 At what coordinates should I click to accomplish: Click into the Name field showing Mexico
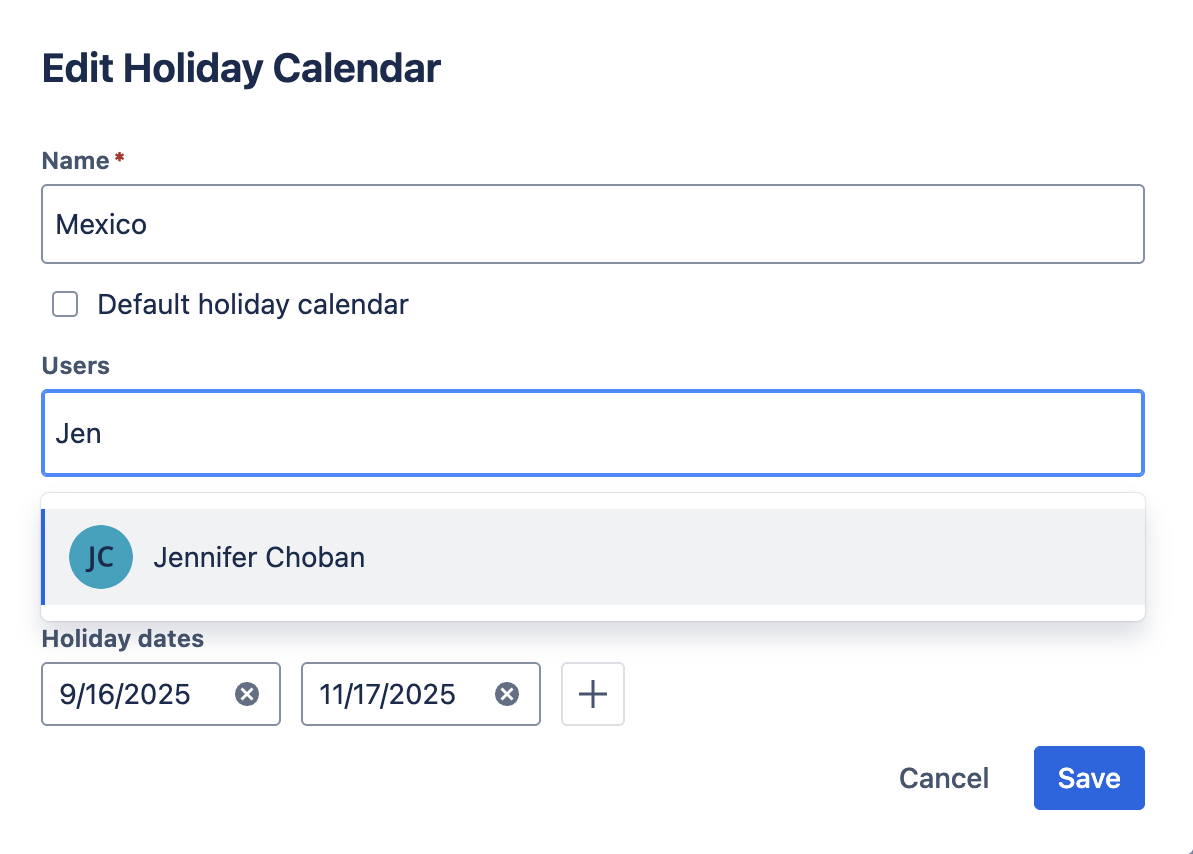(x=592, y=224)
